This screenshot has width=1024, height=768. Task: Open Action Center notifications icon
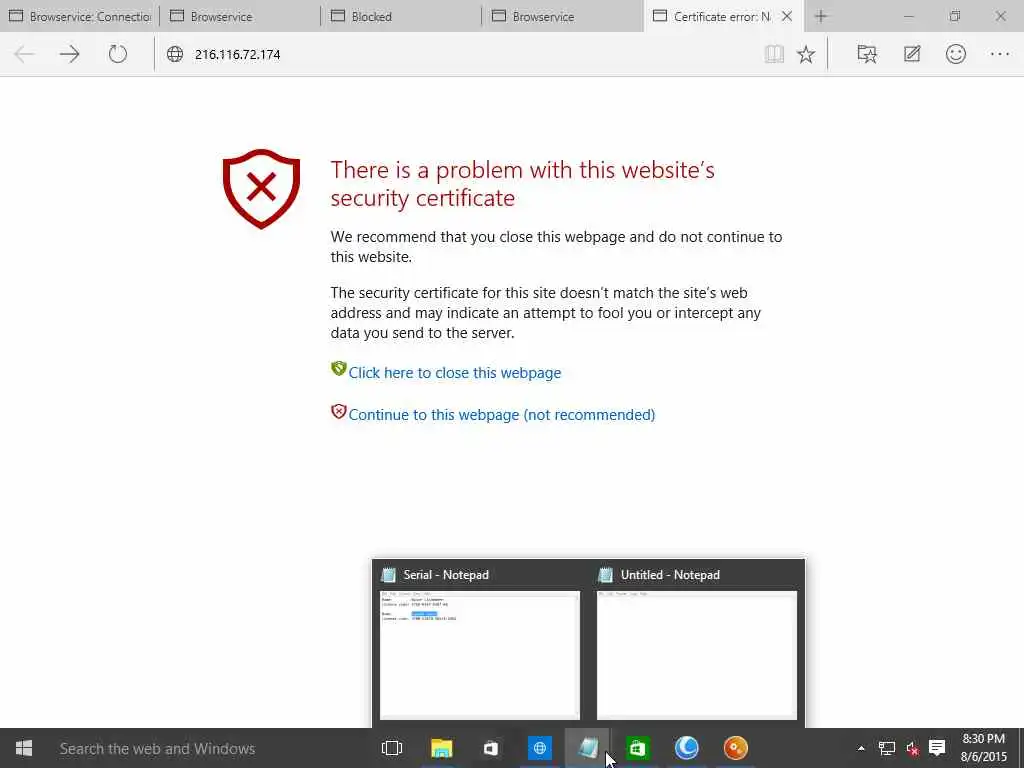937,748
